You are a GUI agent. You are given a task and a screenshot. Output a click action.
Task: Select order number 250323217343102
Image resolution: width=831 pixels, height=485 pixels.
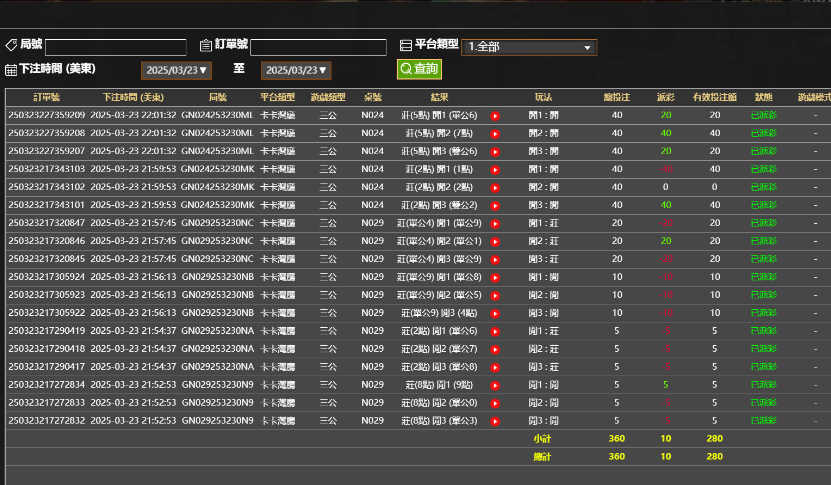[x=47, y=187]
